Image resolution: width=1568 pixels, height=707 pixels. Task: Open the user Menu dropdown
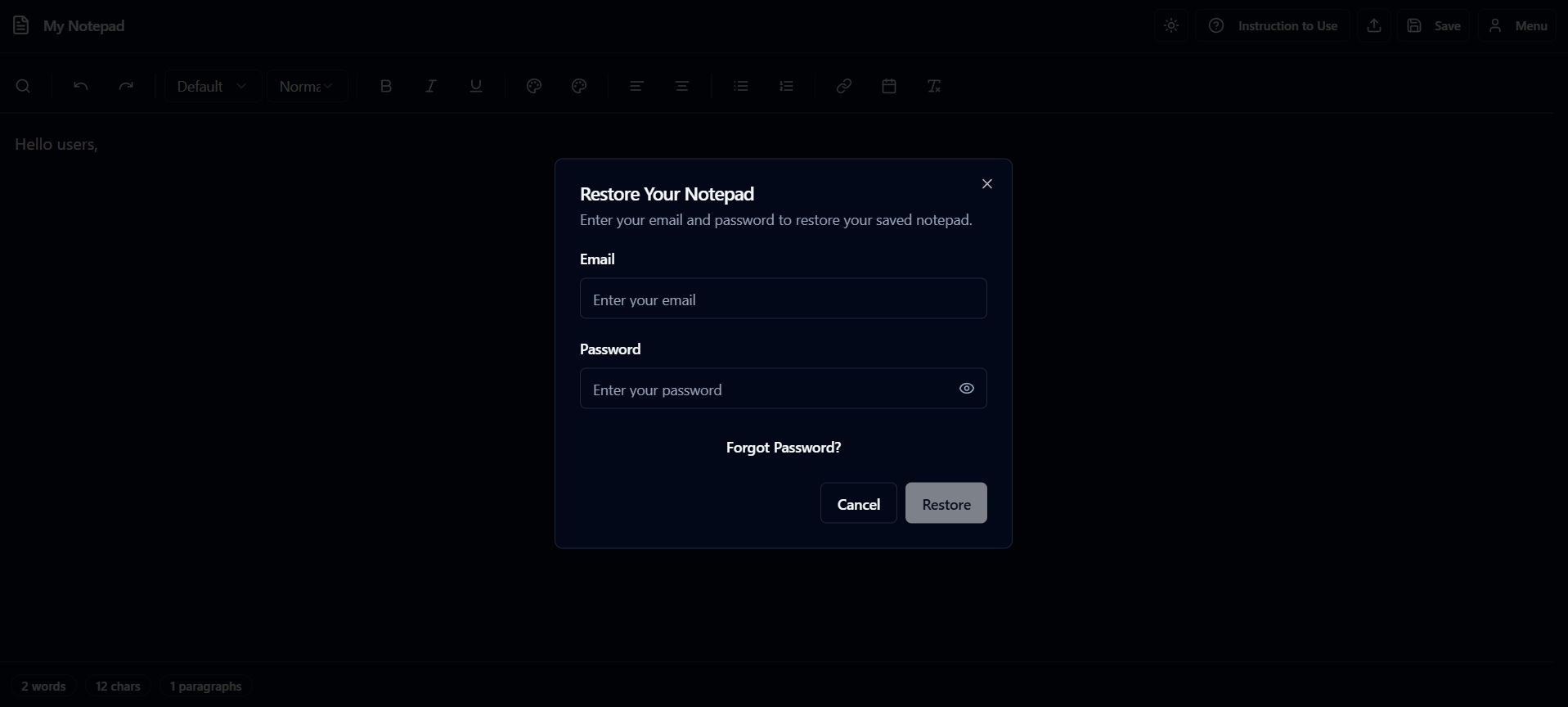click(1518, 25)
